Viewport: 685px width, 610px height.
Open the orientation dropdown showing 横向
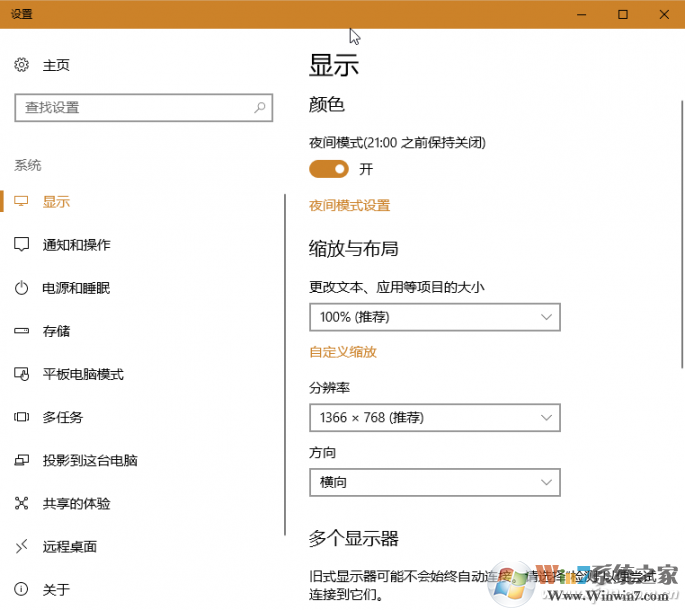click(x=434, y=482)
